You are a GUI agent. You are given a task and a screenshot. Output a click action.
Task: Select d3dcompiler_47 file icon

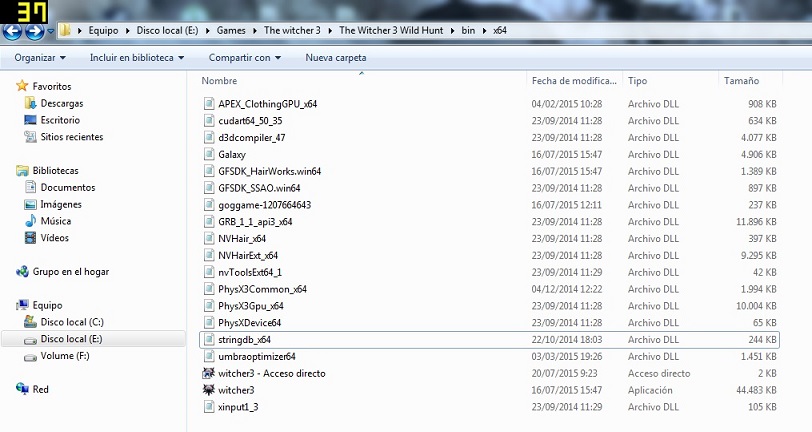click(209, 137)
